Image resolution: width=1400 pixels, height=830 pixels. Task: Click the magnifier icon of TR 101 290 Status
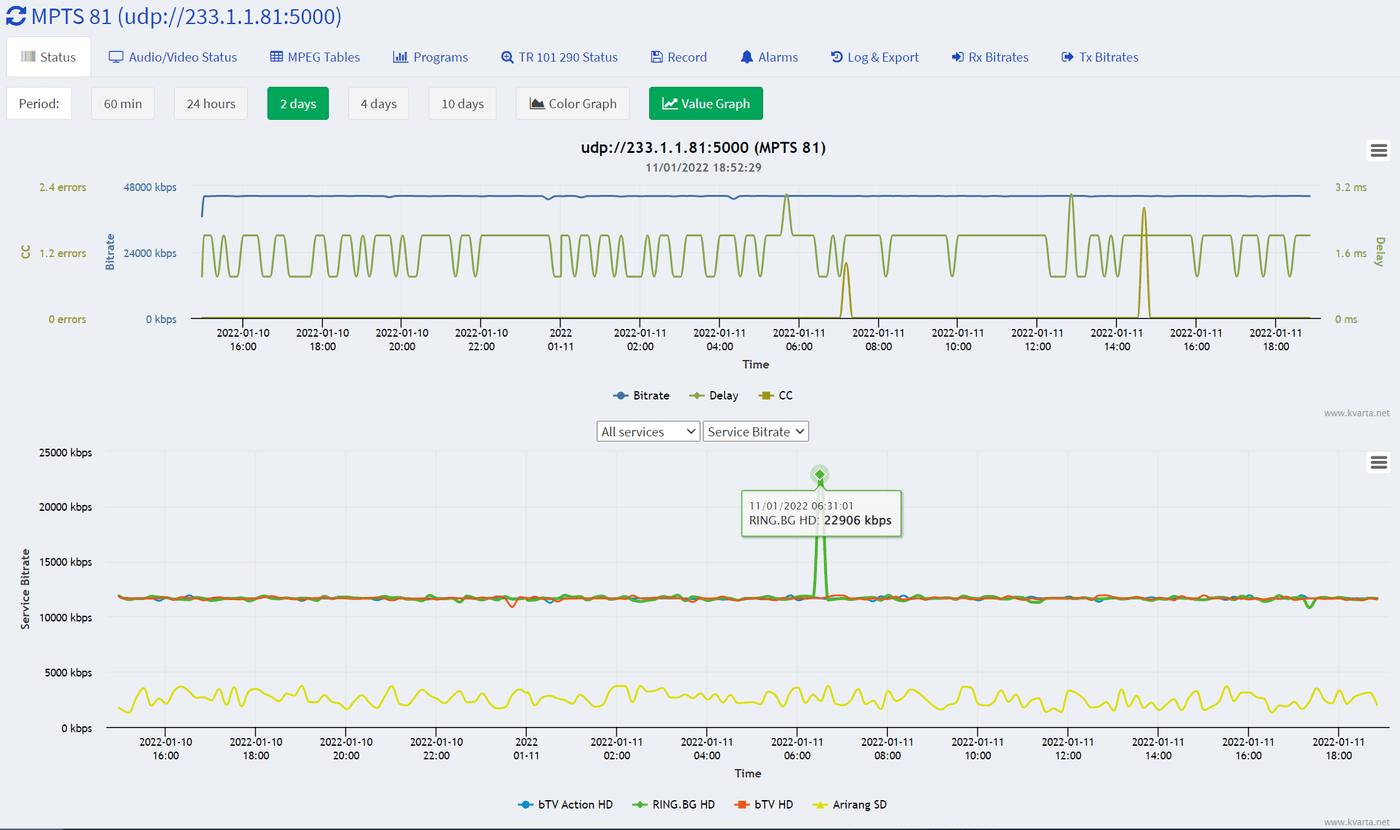coord(507,57)
